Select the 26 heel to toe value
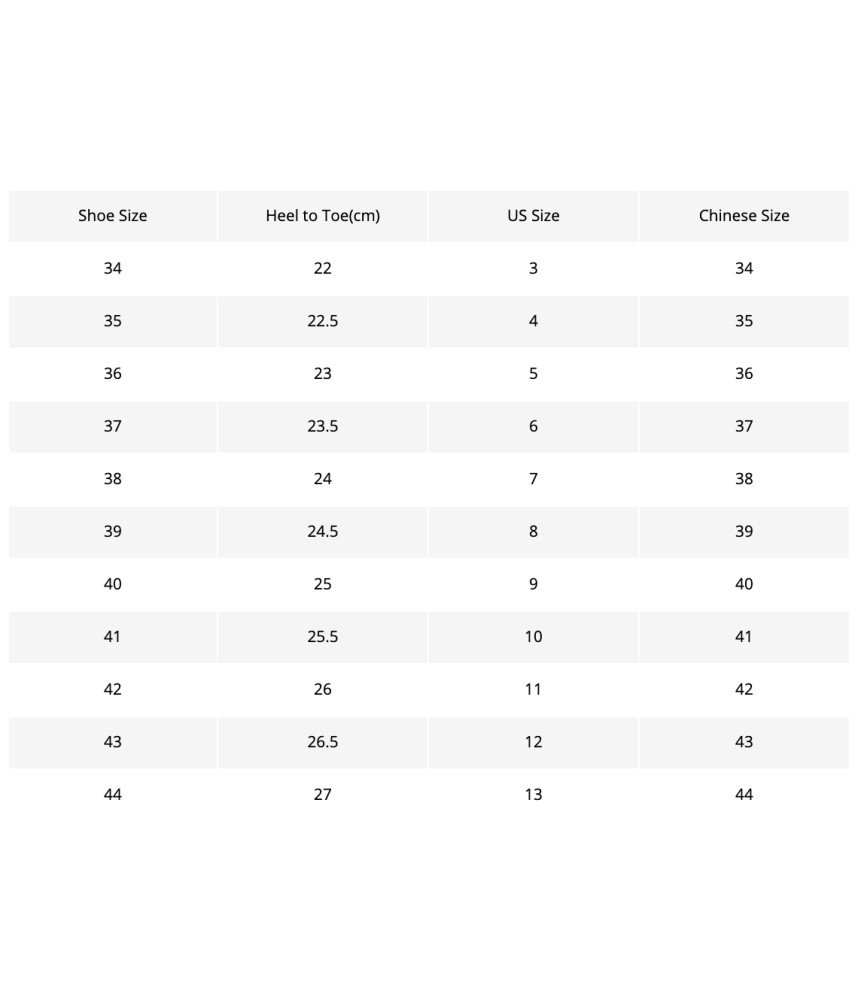Screen dimensions: 864x1000 coord(323,689)
